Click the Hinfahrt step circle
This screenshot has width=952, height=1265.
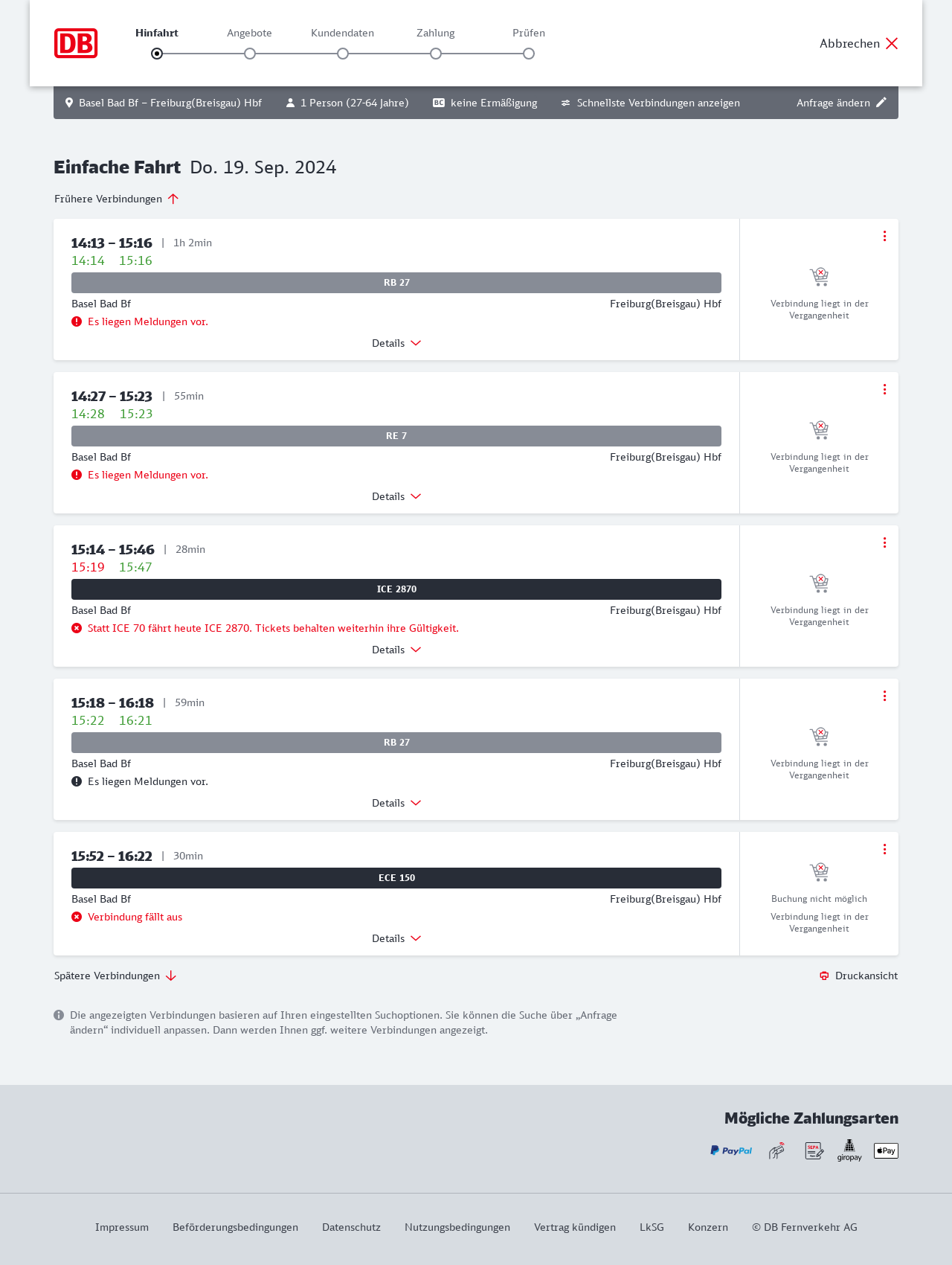(157, 54)
